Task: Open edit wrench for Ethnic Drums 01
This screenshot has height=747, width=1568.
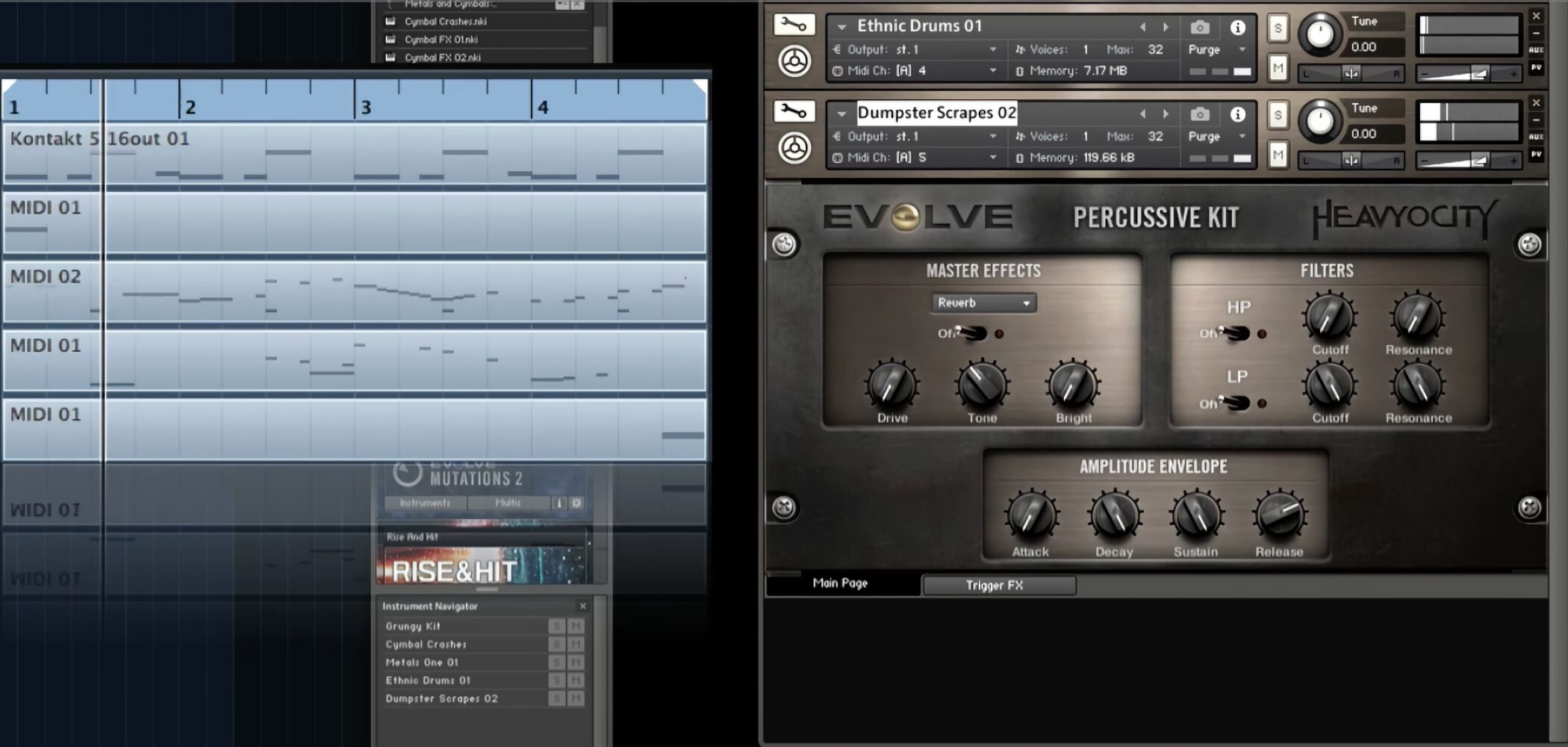Action: [x=793, y=25]
